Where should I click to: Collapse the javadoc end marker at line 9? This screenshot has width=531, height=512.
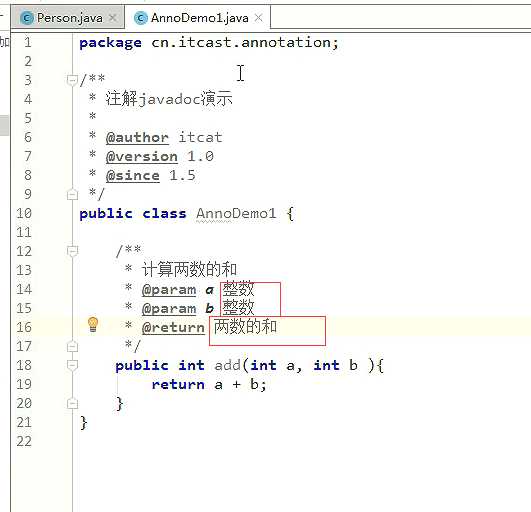click(x=72, y=194)
